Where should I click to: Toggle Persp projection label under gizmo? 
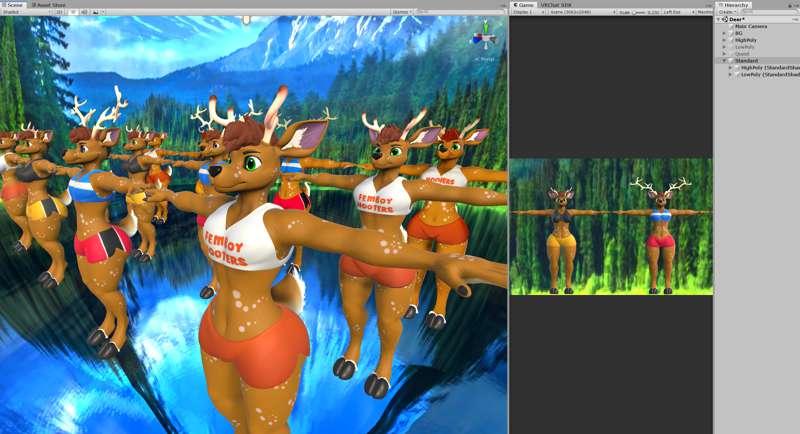(485, 59)
